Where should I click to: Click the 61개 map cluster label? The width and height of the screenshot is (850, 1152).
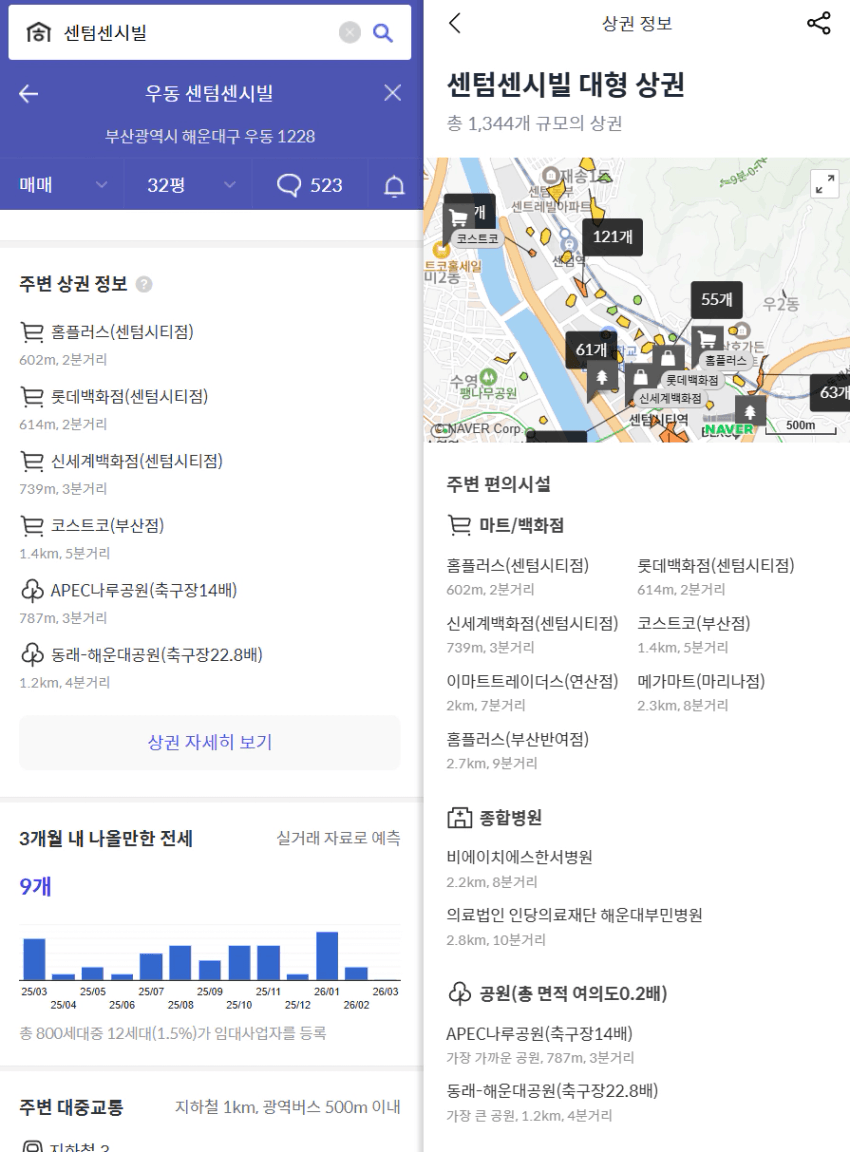click(591, 350)
